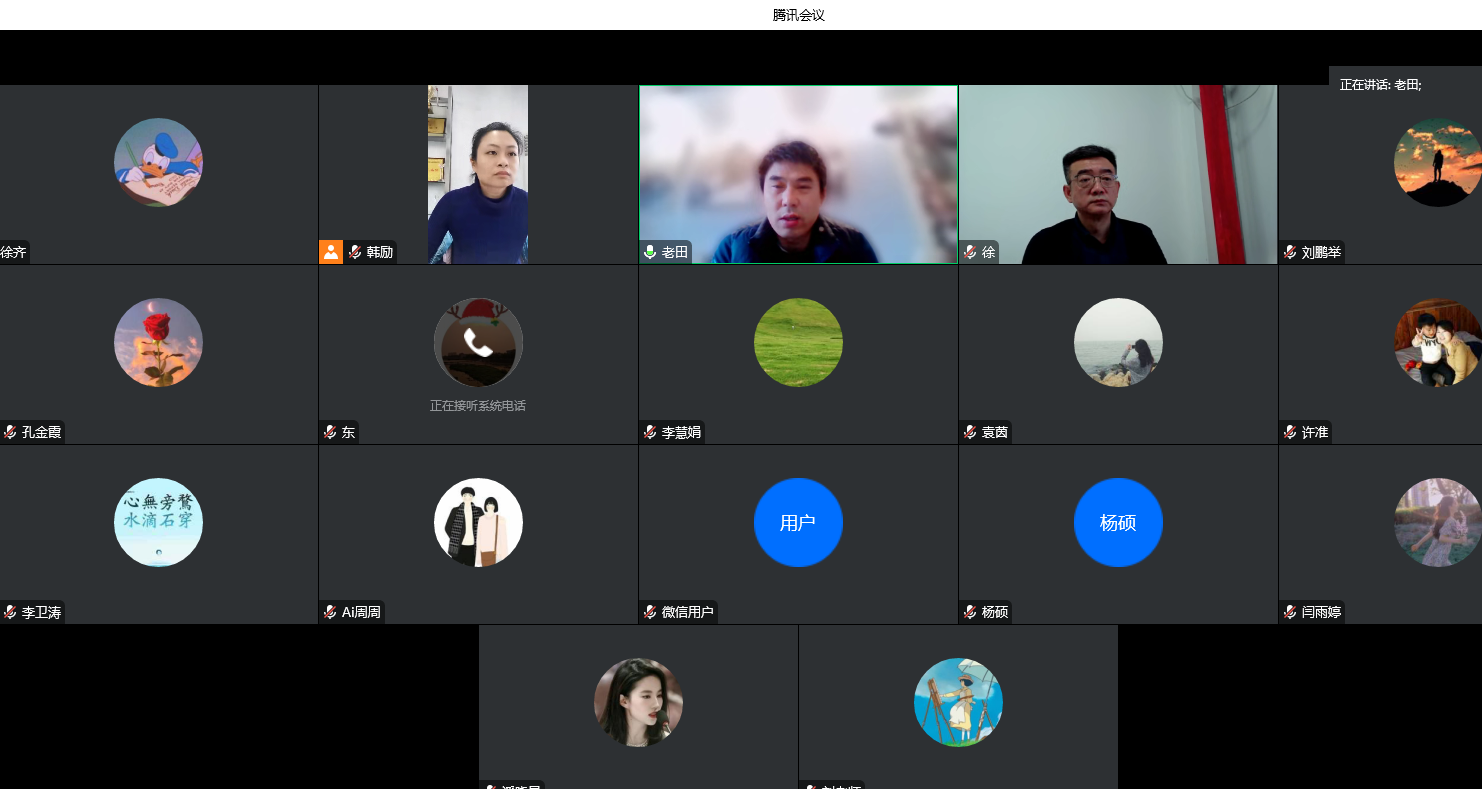Click the 闫雨婷 name label
This screenshot has height=789, width=1482.
point(1321,612)
